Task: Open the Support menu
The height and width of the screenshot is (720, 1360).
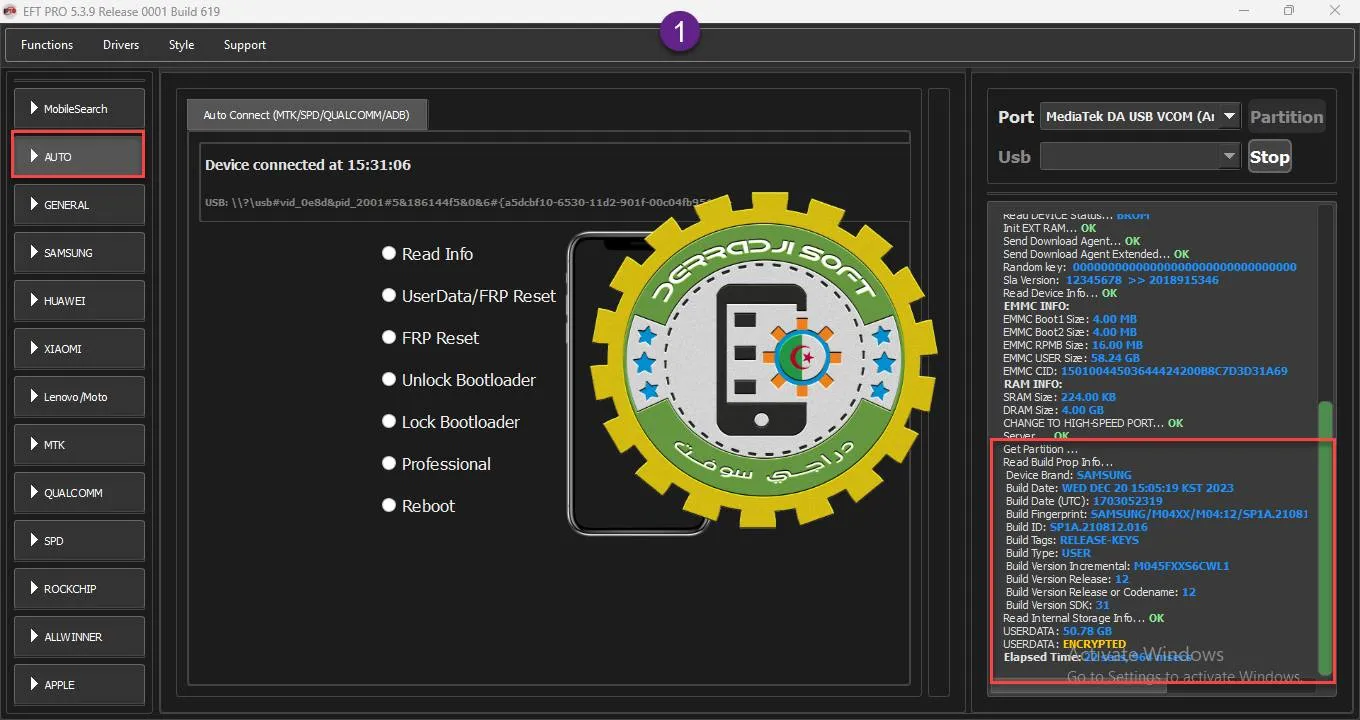Action: [x=245, y=45]
